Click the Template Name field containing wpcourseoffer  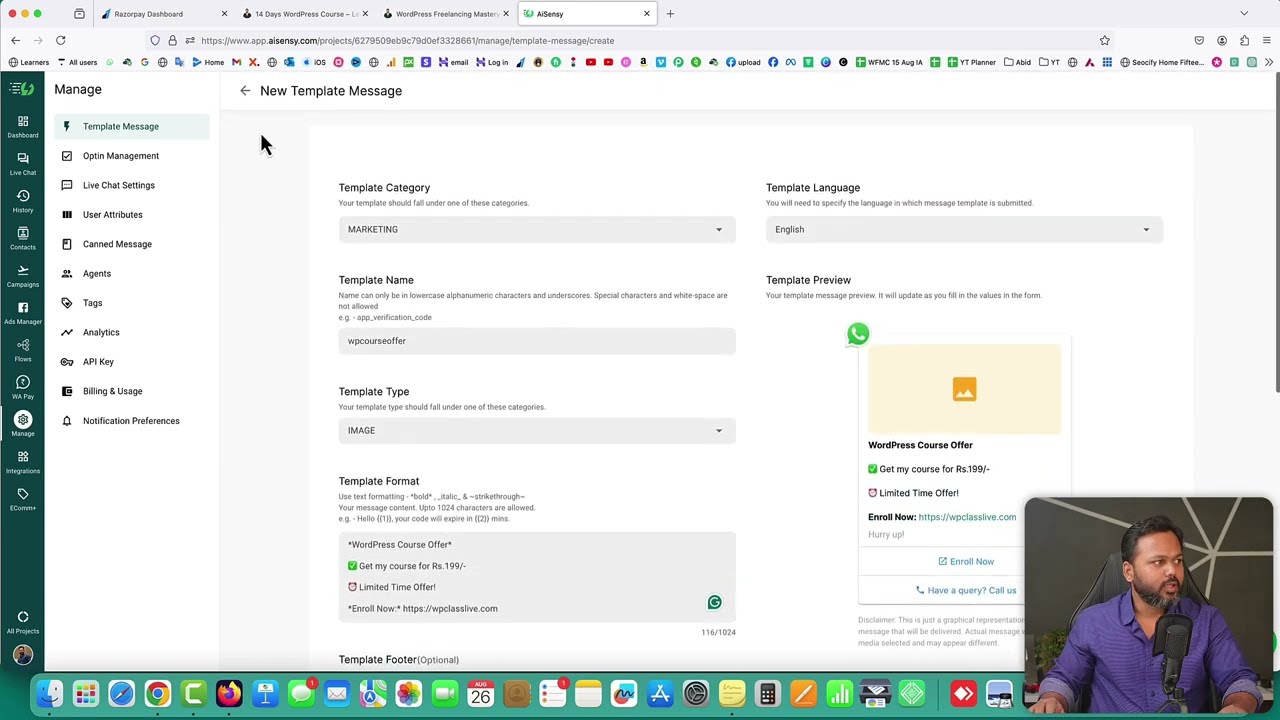(x=537, y=341)
